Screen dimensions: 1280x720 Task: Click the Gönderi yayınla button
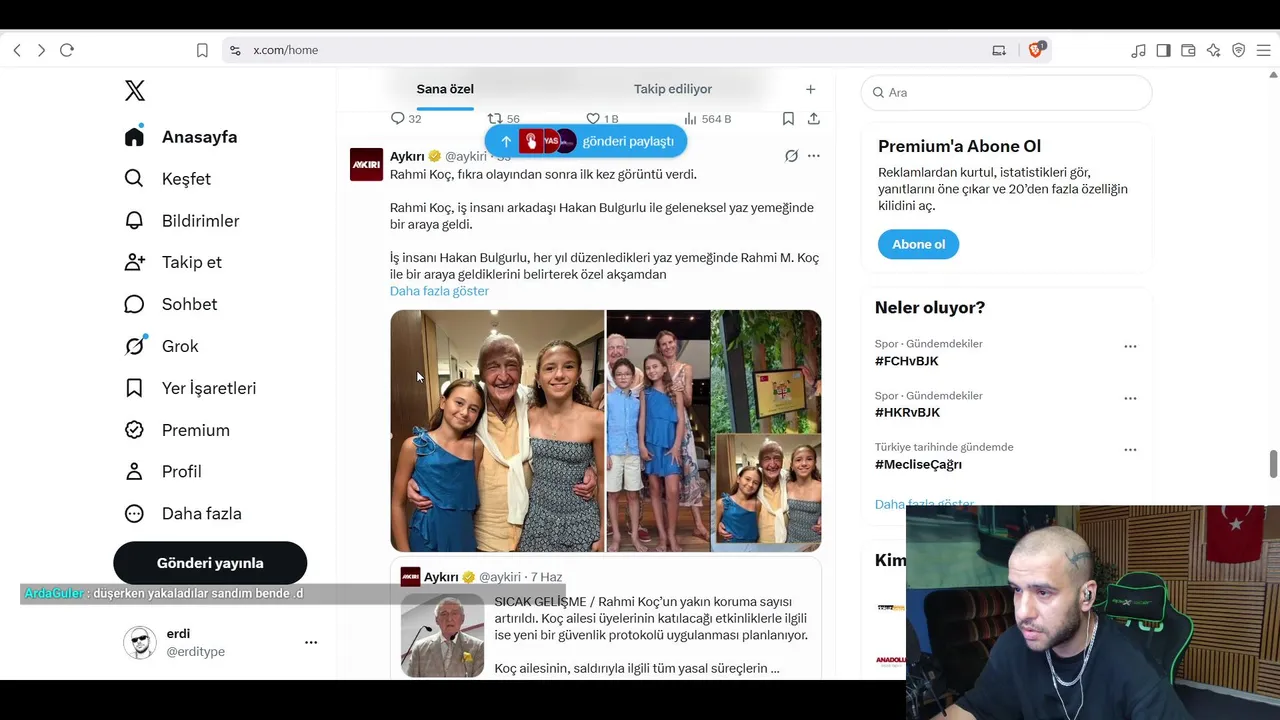click(210, 563)
